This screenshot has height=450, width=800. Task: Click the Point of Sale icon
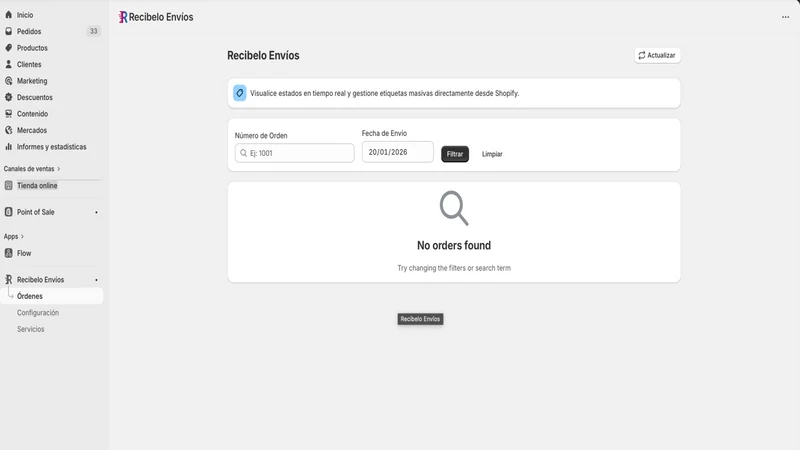coord(9,212)
